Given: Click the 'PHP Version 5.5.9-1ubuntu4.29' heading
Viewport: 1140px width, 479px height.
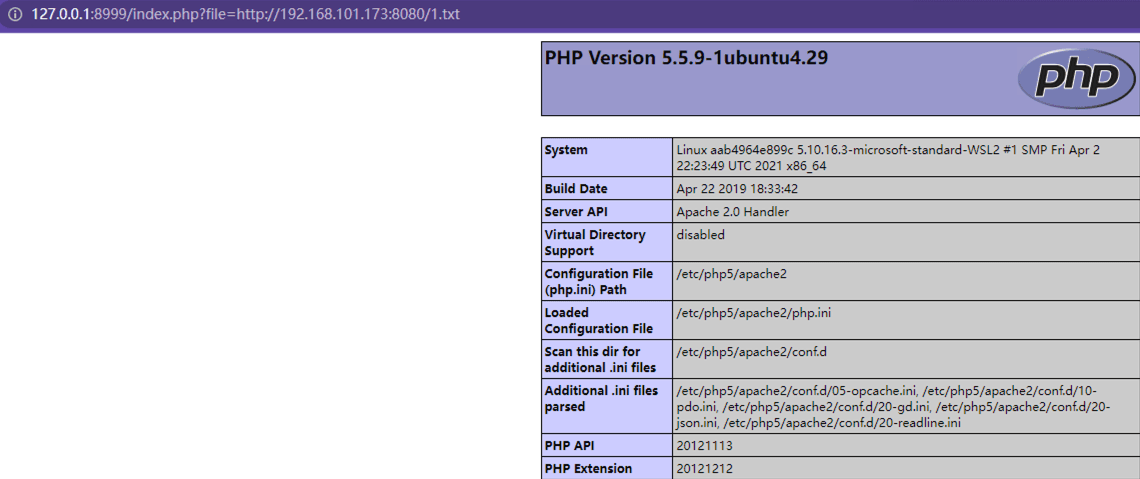Looking at the screenshot, I should 686,58.
